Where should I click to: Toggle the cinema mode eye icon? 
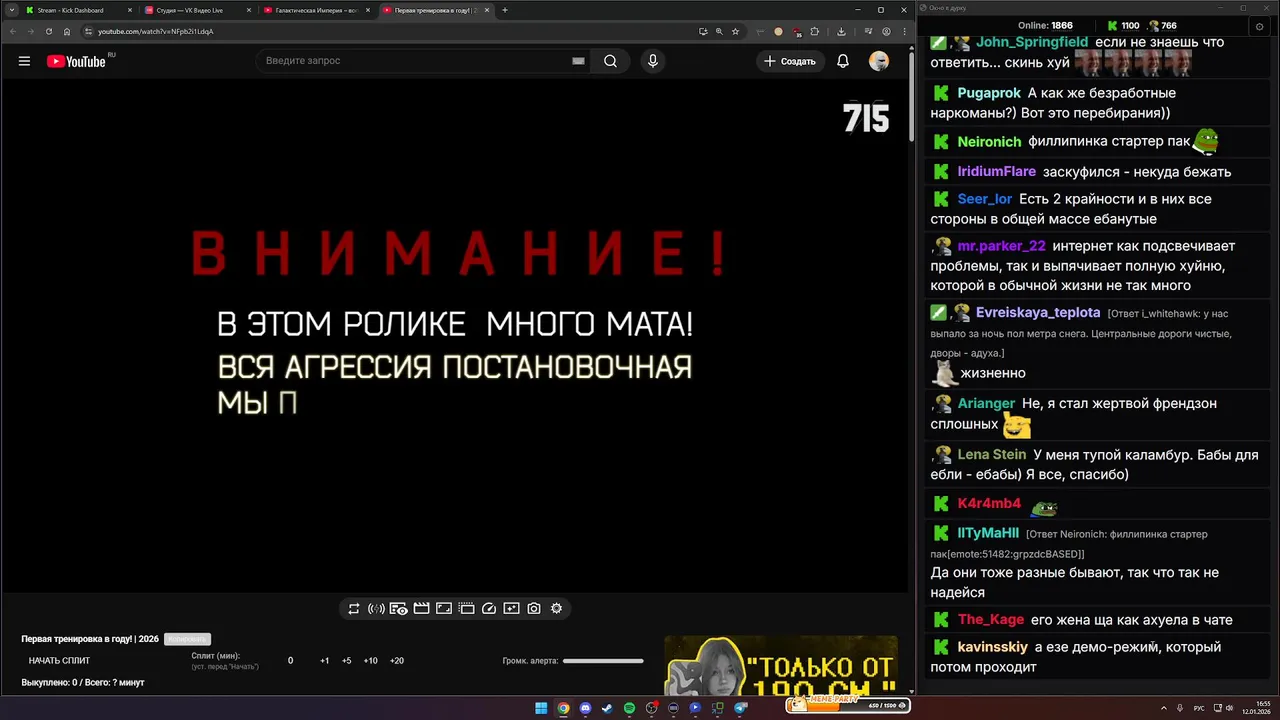coord(398,608)
